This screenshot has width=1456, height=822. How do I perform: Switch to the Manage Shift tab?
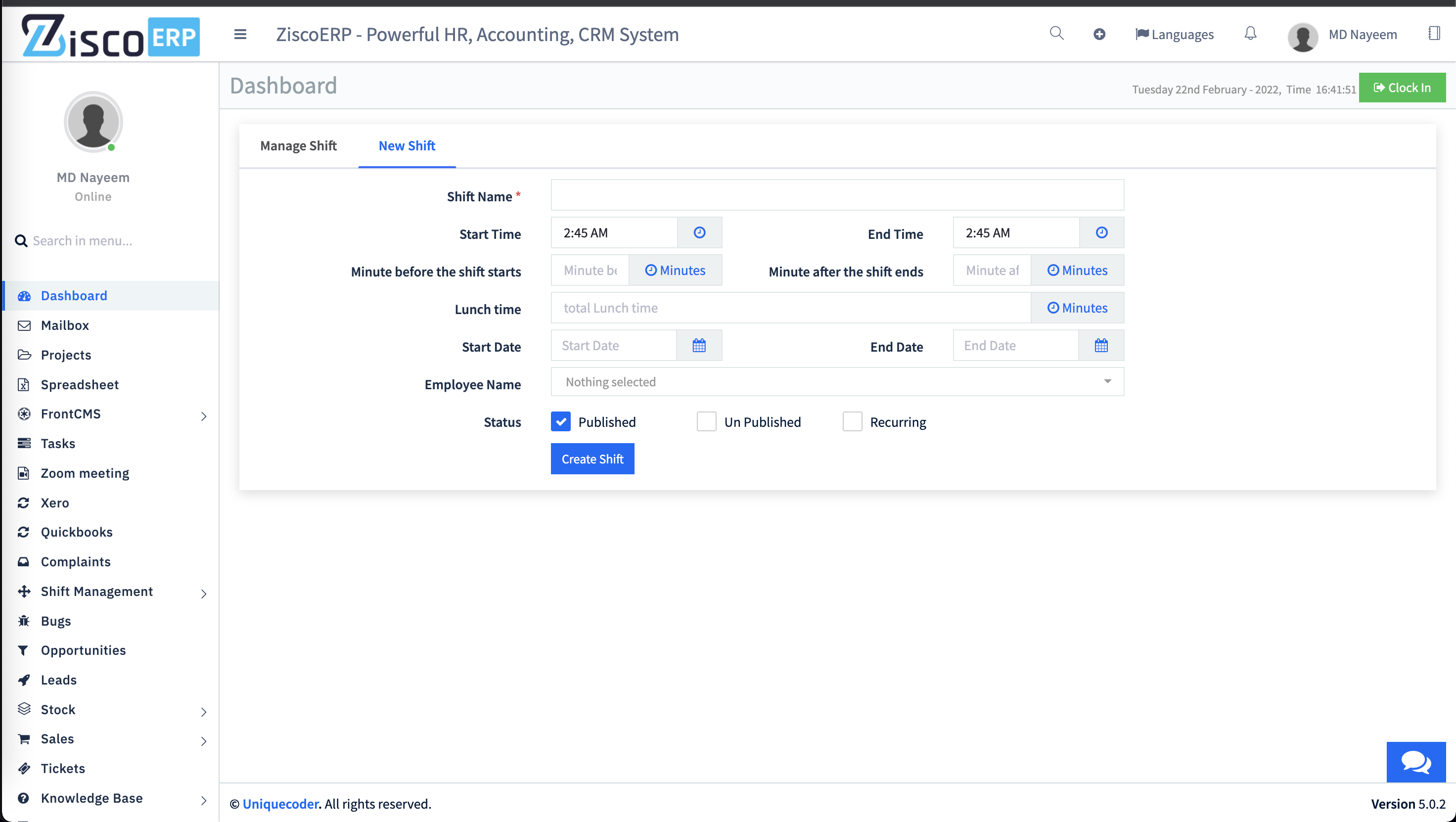pyautogui.click(x=298, y=146)
